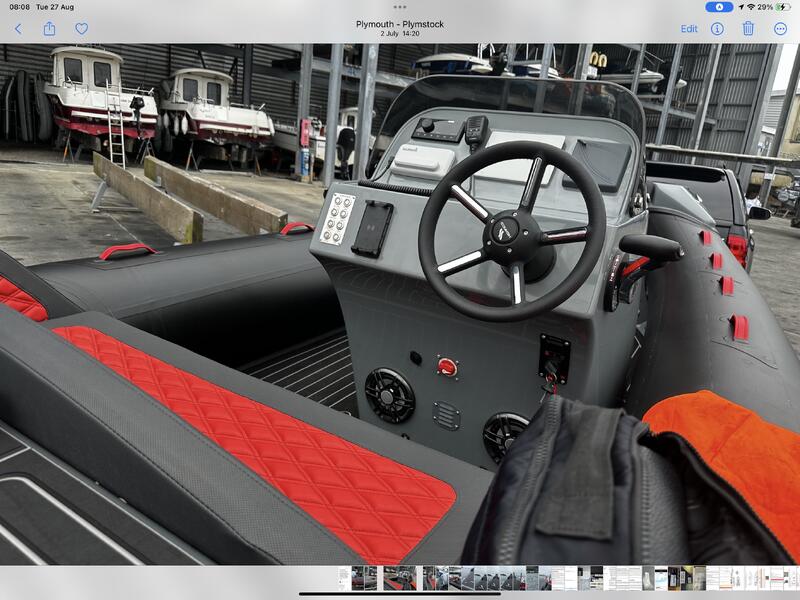This screenshot has width=800, height=600.
Task: Tap the battery 29% indicator
Action: [x=775, y=7]
